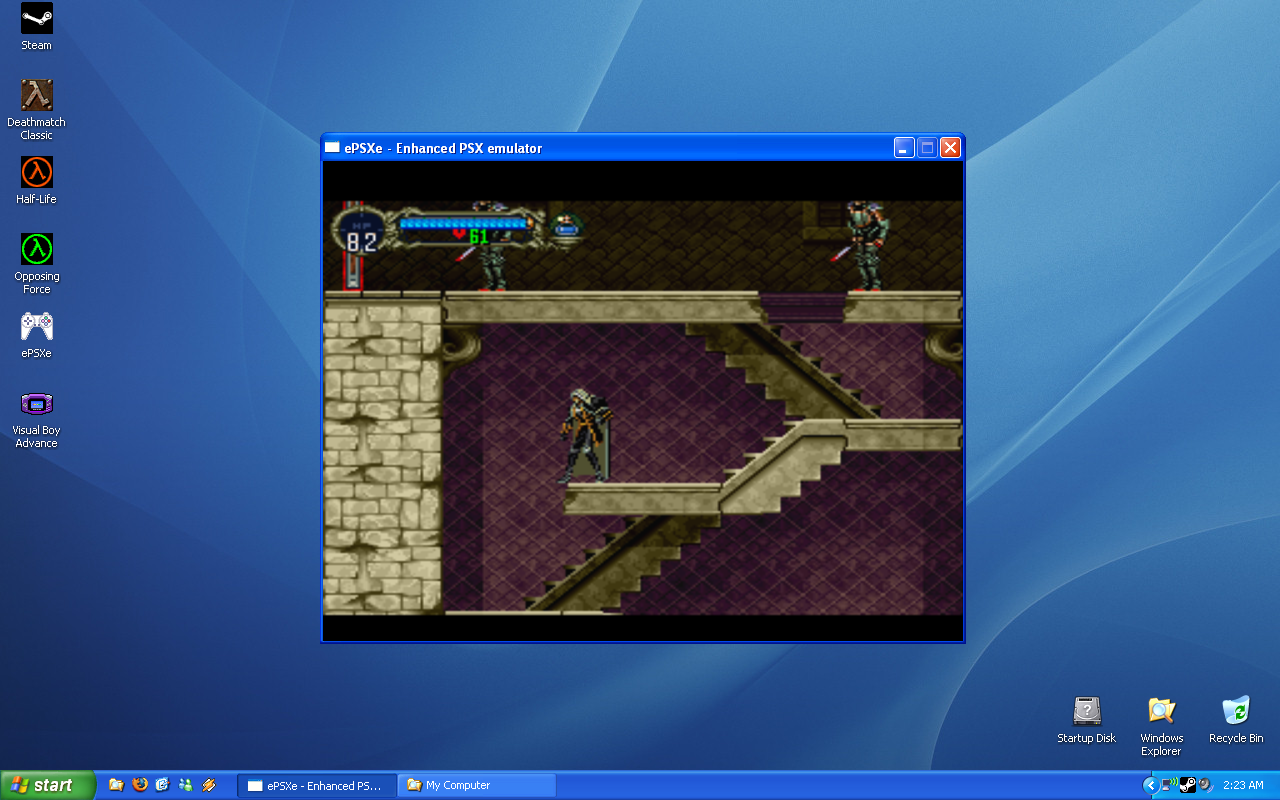The image size is (1280, 800).
Task: Click the volume speaker tray icon
Action: (1206, 785)
